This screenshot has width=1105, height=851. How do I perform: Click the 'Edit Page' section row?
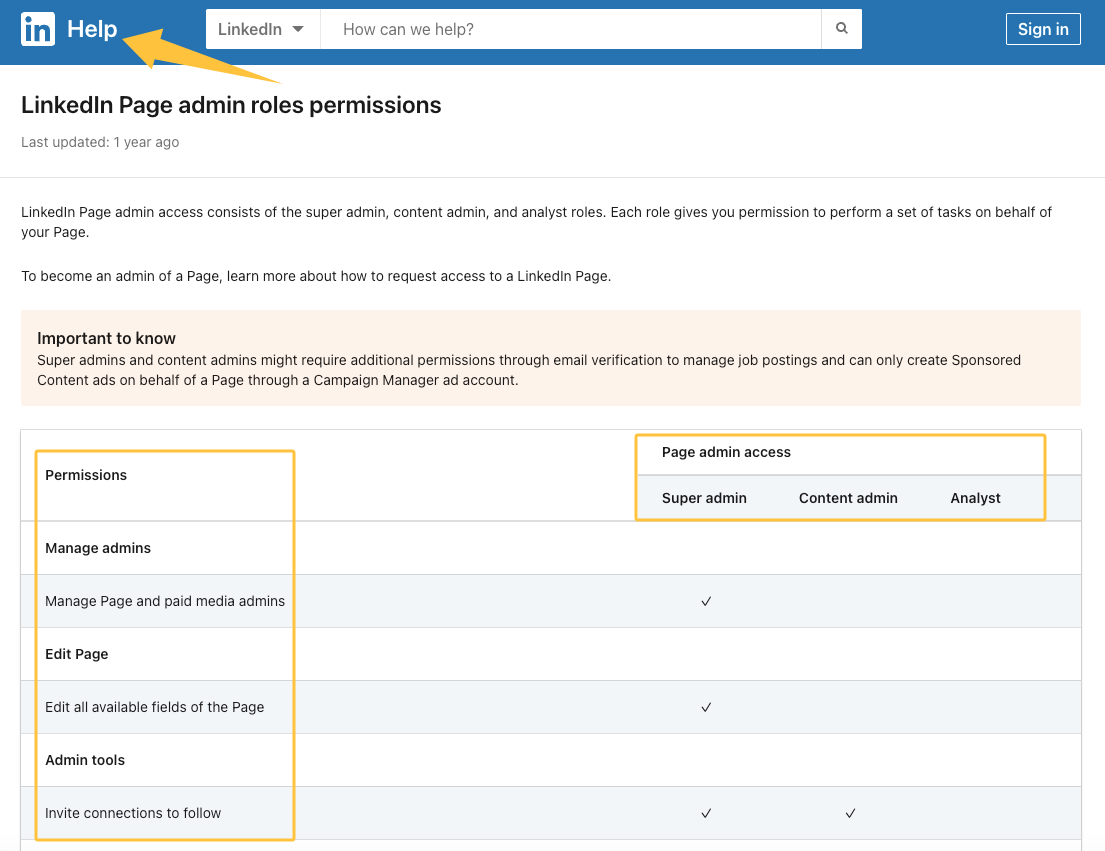pos(551,654)
